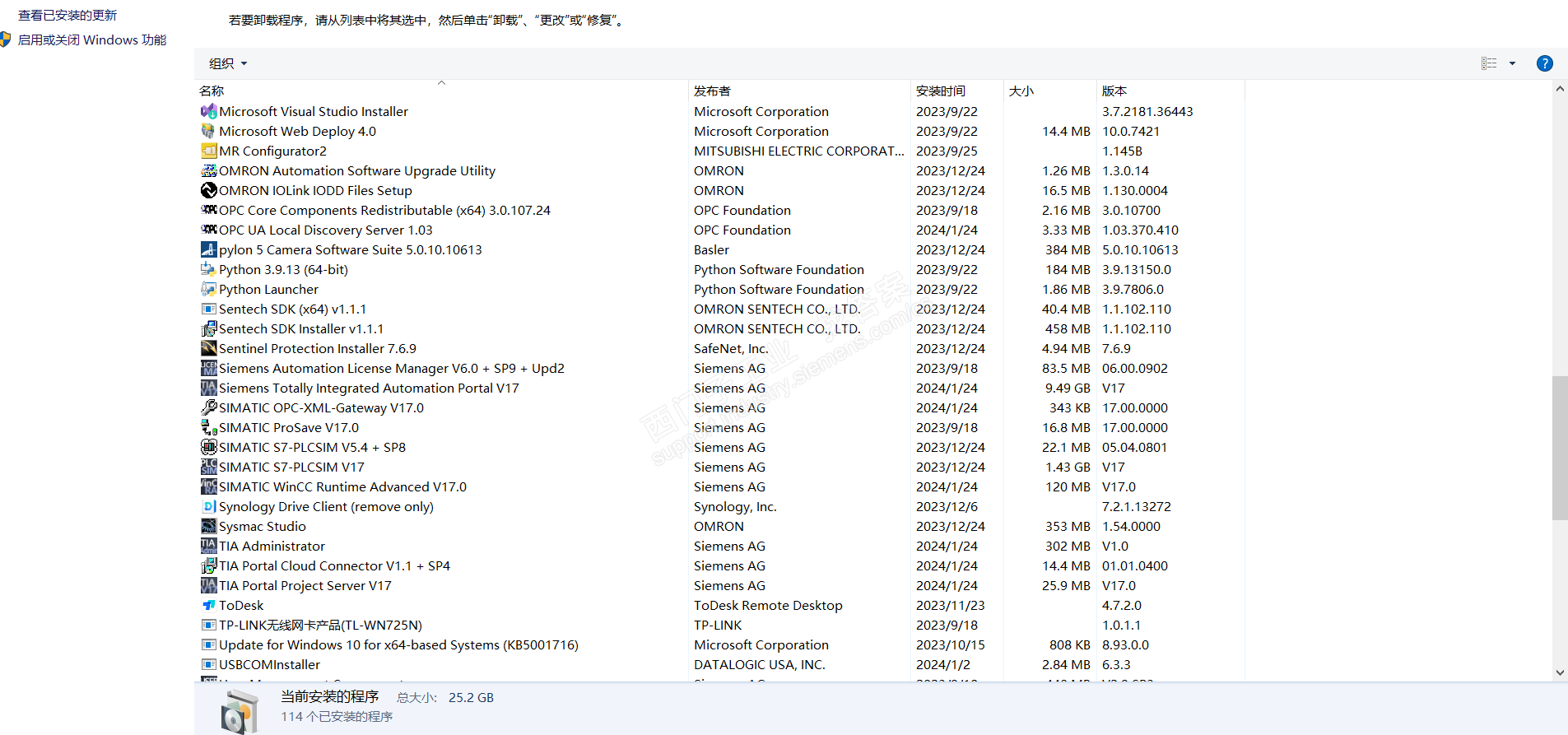The height and width of the screenshot is (735, 1568).
Task: Click the Python Launcher icon
Action: 209,289
